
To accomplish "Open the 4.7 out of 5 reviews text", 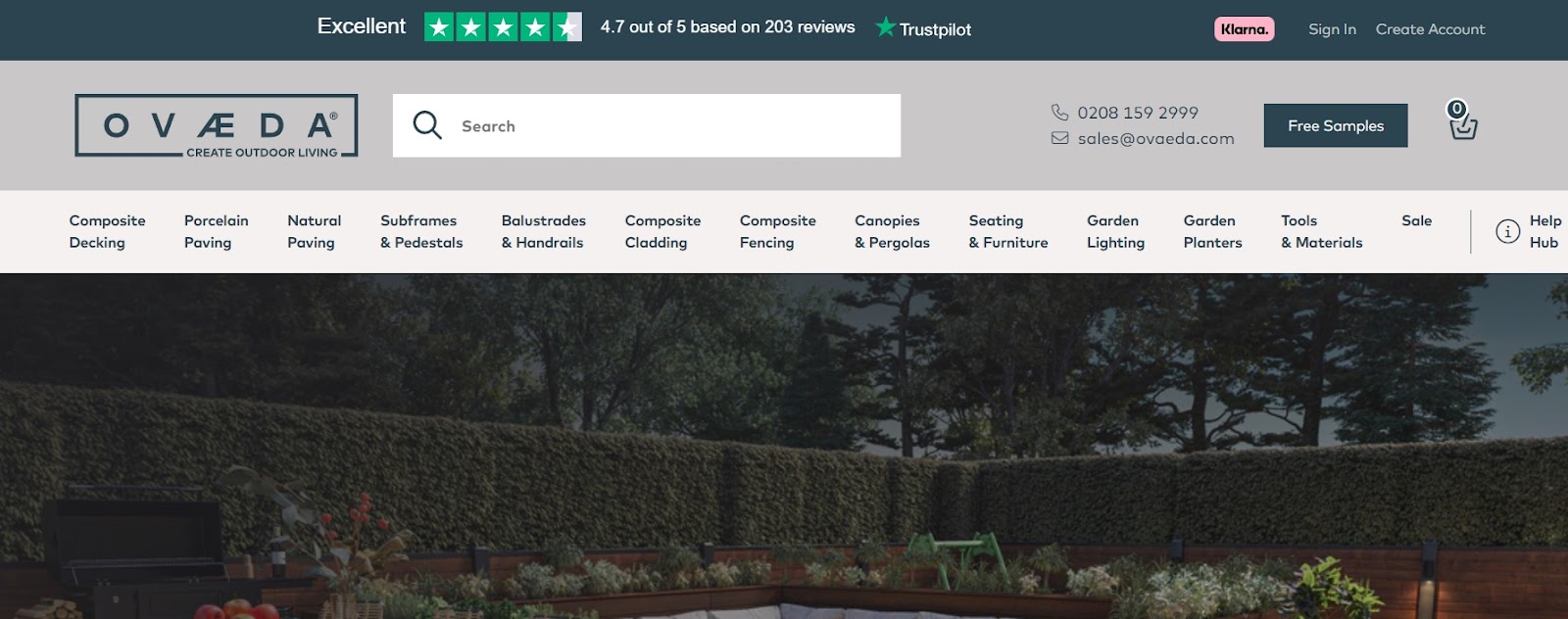I will click(727, 27).
